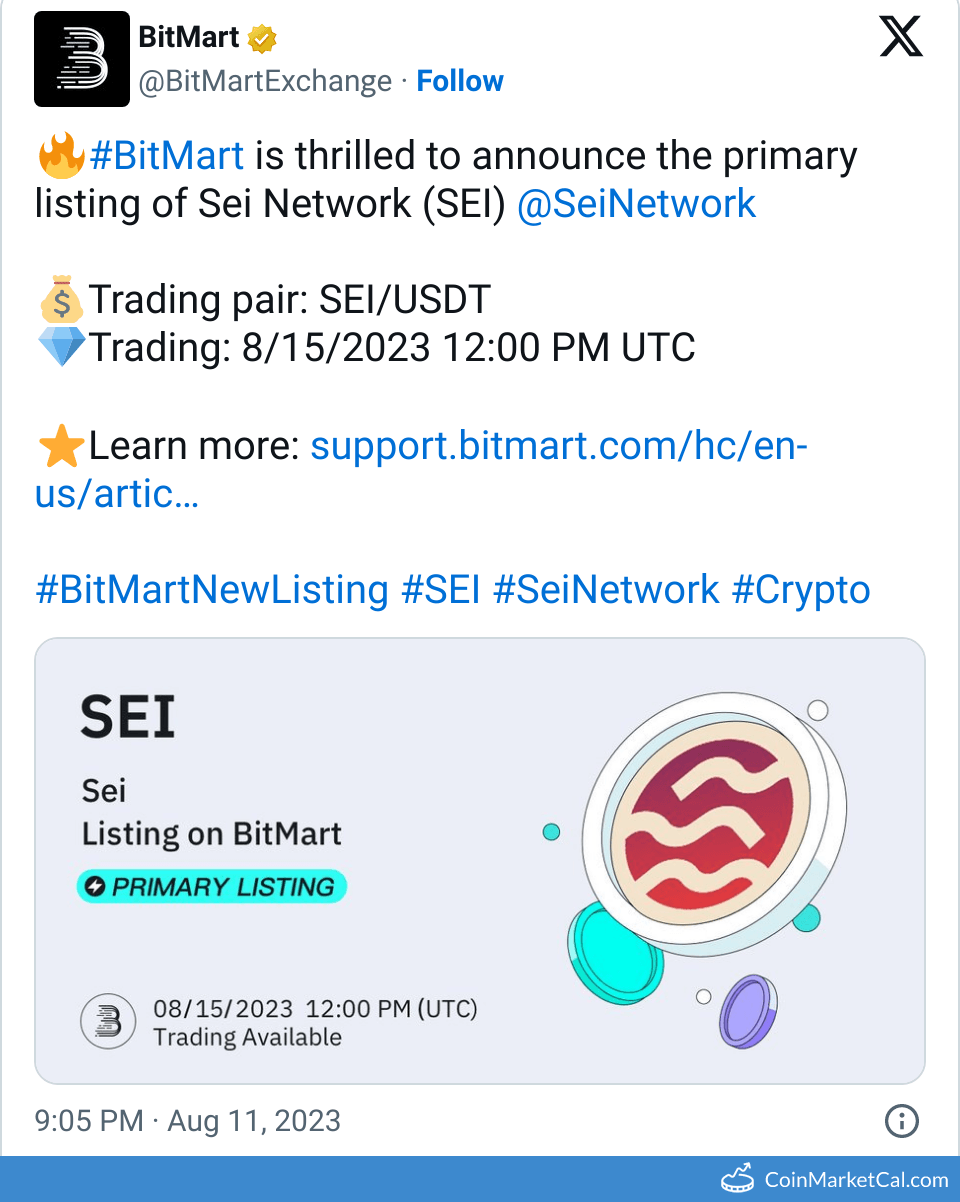
Task: Open the #Crypto hashtag
Action: (802, 589)
